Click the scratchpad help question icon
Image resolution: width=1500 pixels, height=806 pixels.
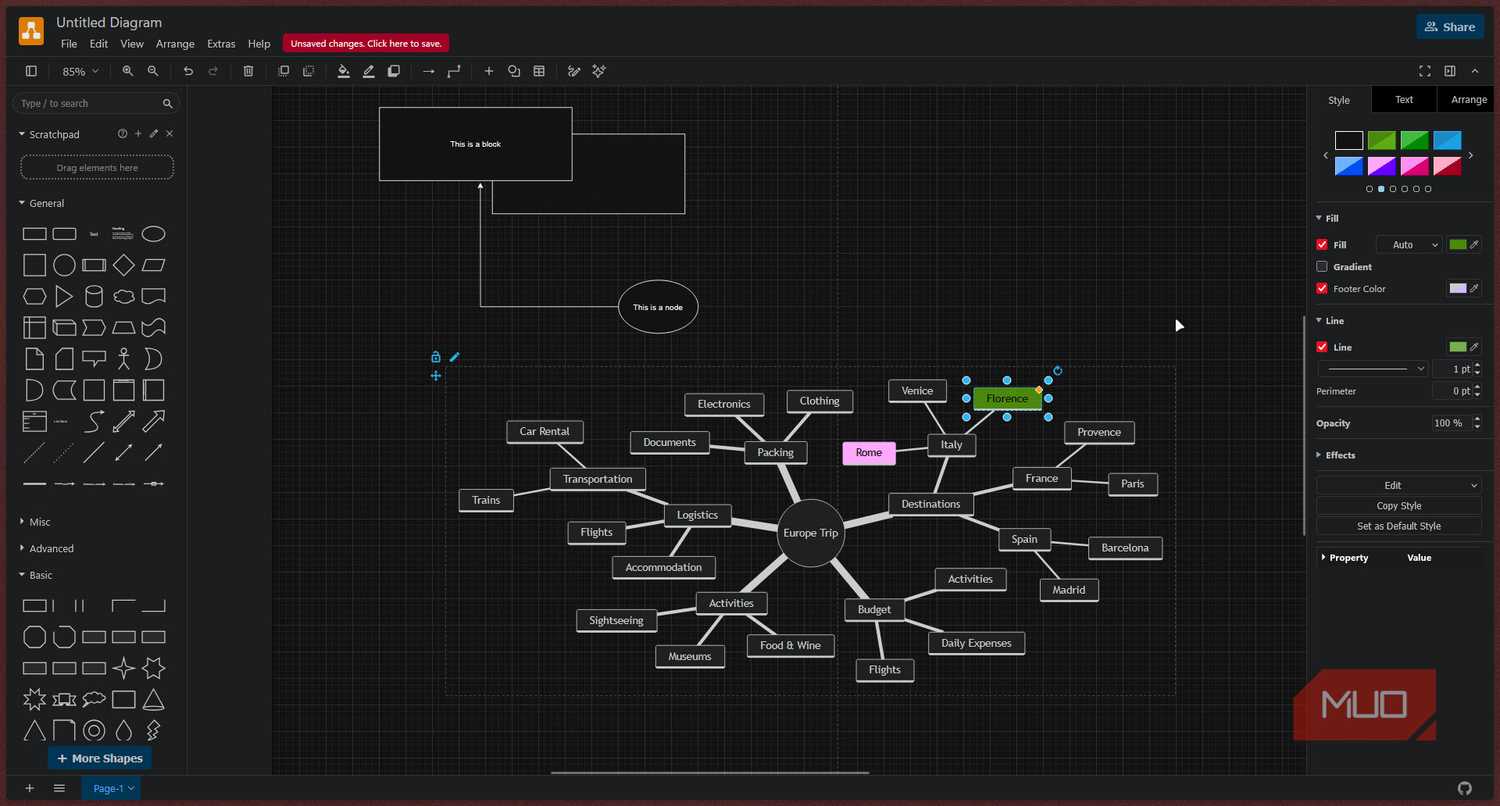(x=123, y=134)
